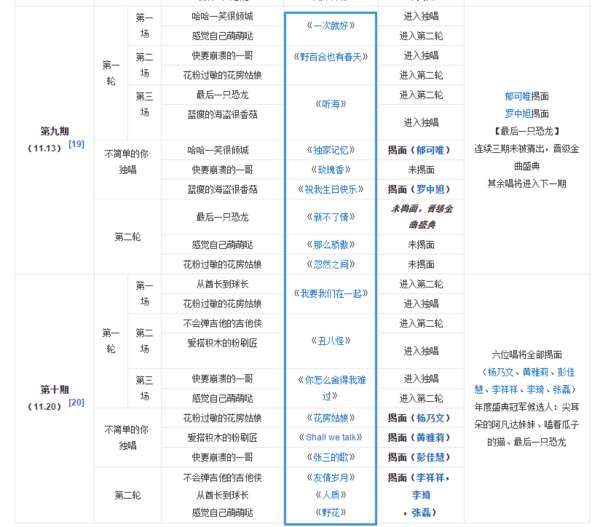Viewport: 600px width, 527px height.
Task: Select the 第十期 episode heading
Action: click(x=55, y=390)
